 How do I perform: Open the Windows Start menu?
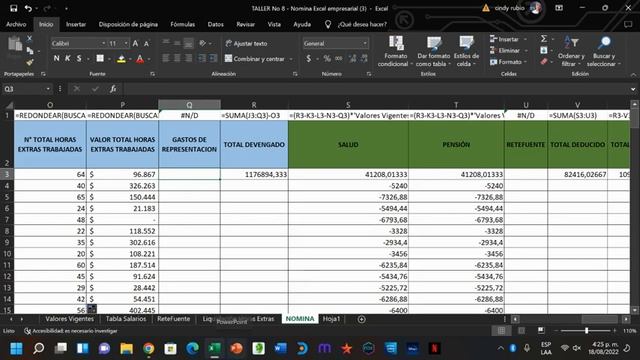click(17, 348)
